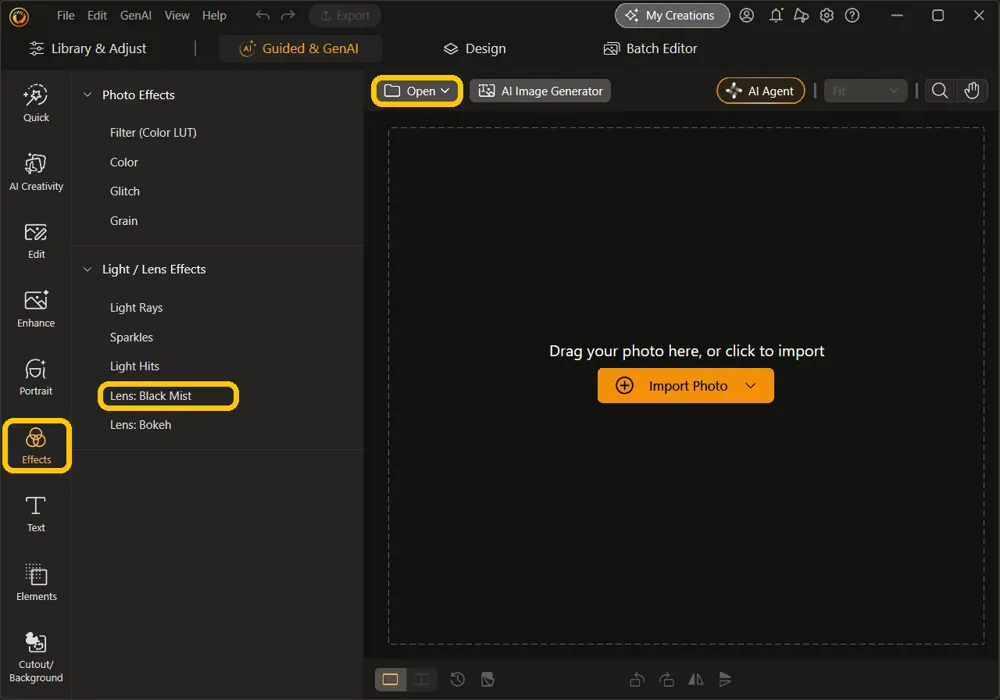The image size is (1000, 700).
Task: Open the AI Agent
Action: click(760, 91)
